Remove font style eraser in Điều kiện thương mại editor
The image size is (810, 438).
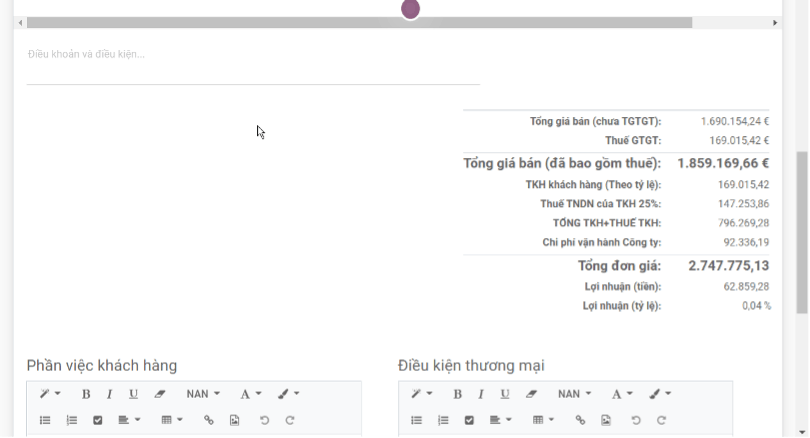point(531,394)
